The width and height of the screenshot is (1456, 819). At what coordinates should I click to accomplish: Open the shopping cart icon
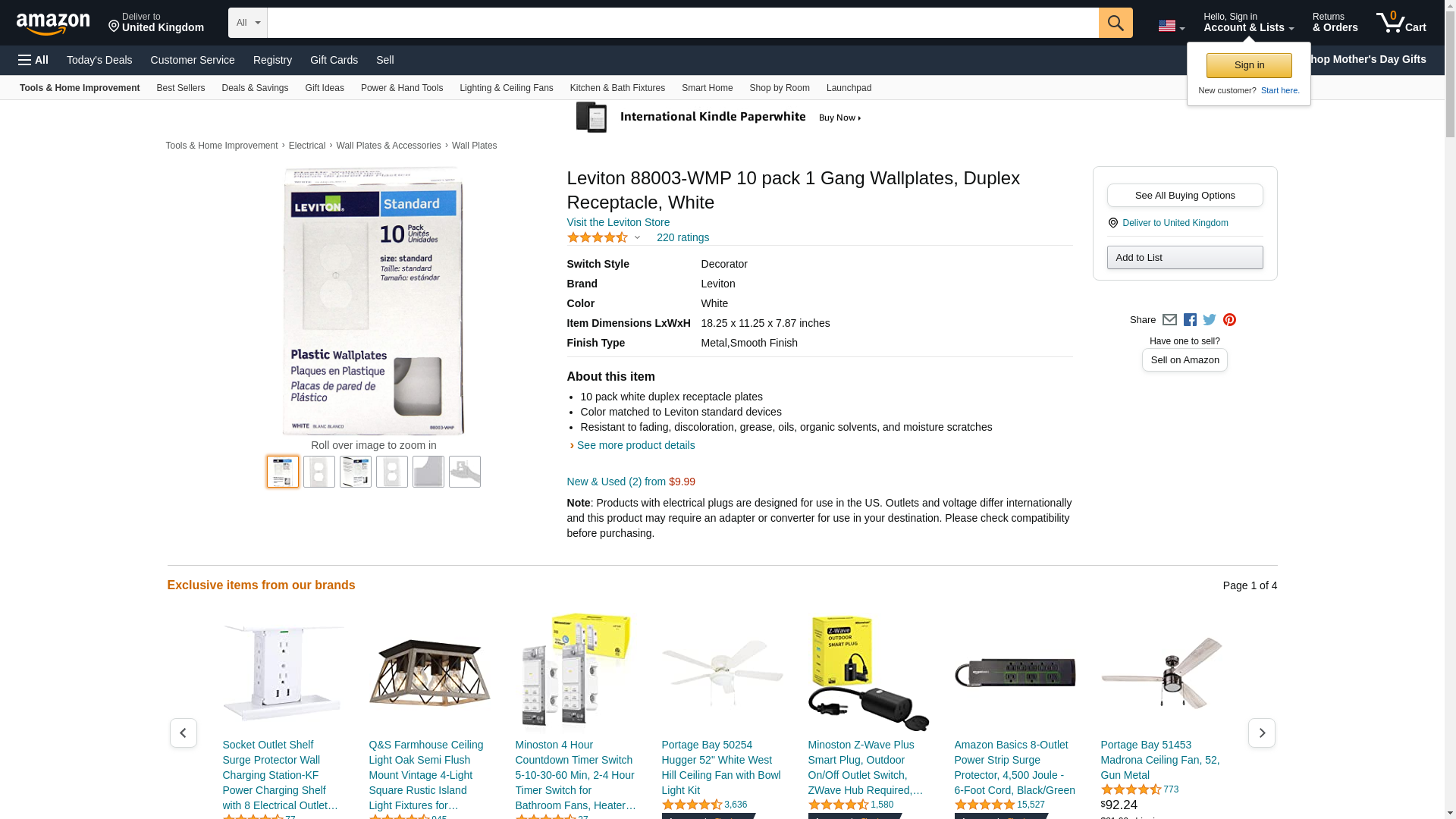1401,23
